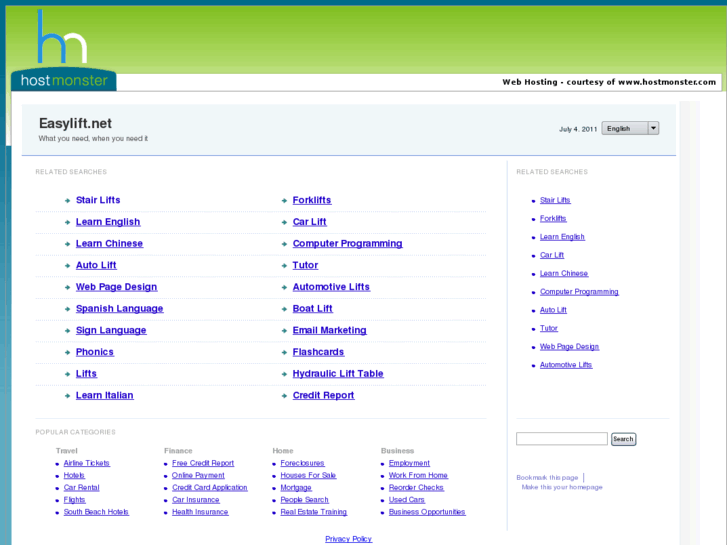Open Work From Home link
This screenshot has height=545, width=727.
418,475
